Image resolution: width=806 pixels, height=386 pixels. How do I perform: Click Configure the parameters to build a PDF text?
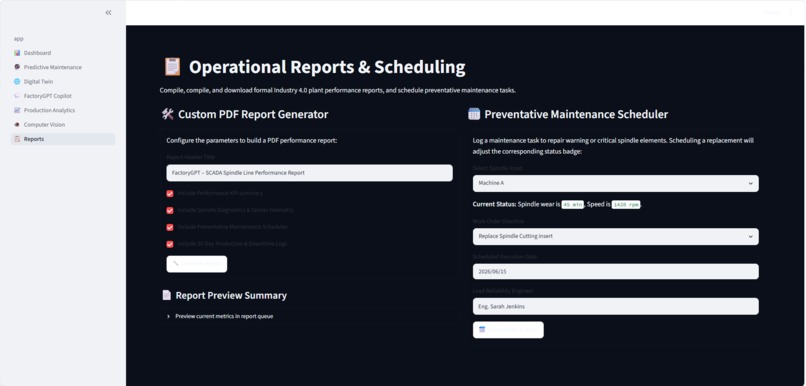[251, 140]
